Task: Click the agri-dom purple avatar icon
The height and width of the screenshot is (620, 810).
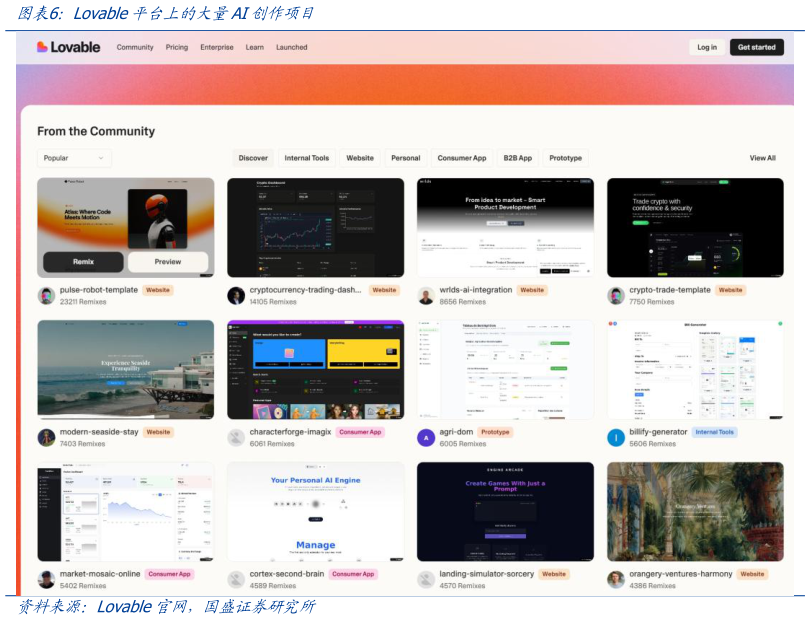Action: point(426,438)
